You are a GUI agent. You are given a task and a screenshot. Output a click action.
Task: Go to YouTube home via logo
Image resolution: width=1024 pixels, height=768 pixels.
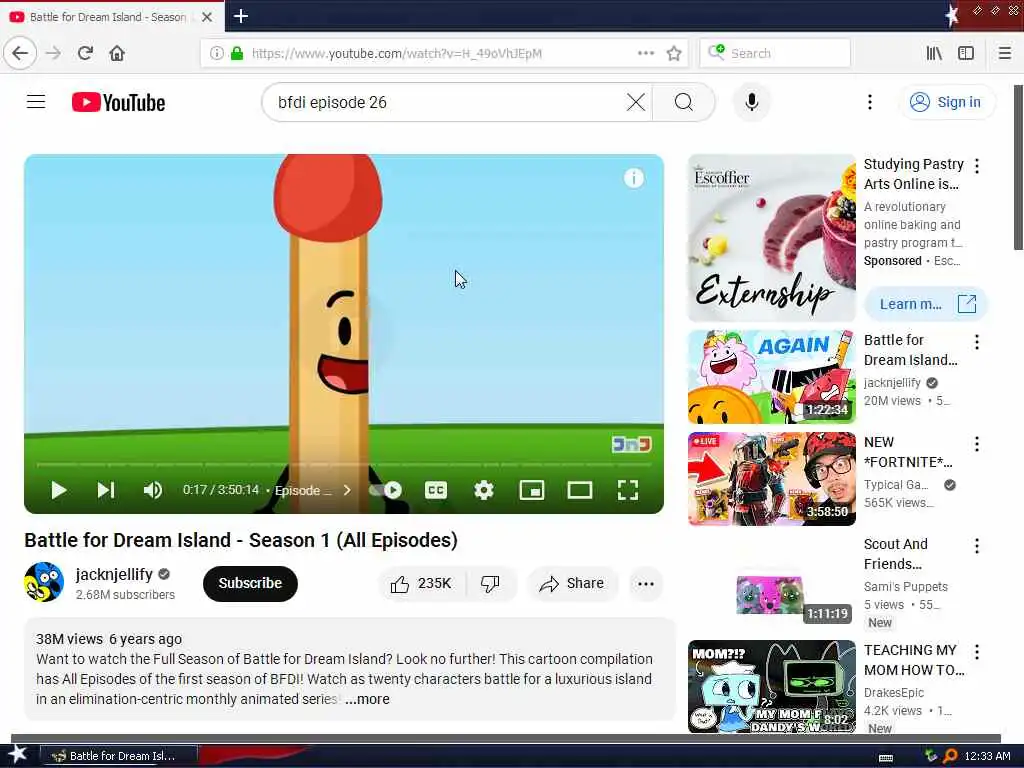118,103
